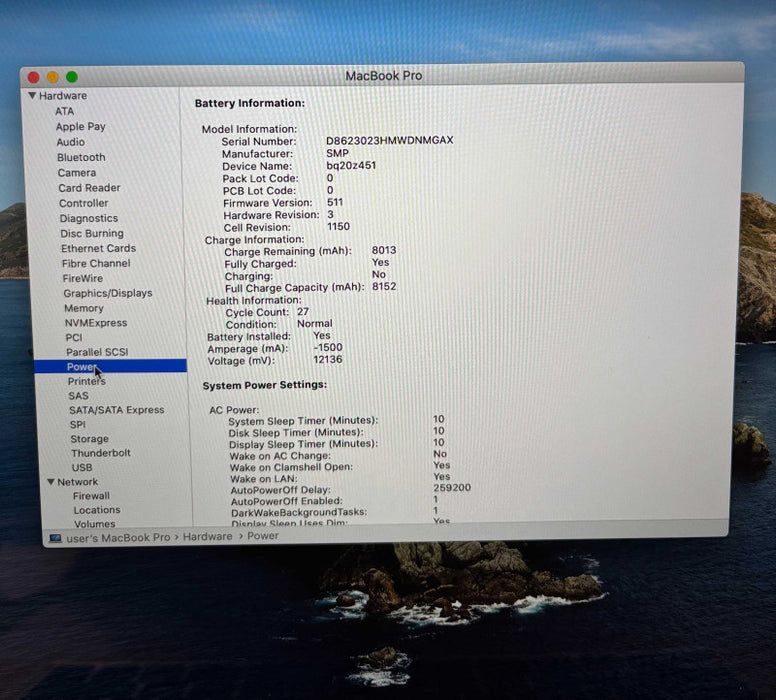Open the Storage entry
This screenshot has width=776, height=700.
click(x=90, y=439)
